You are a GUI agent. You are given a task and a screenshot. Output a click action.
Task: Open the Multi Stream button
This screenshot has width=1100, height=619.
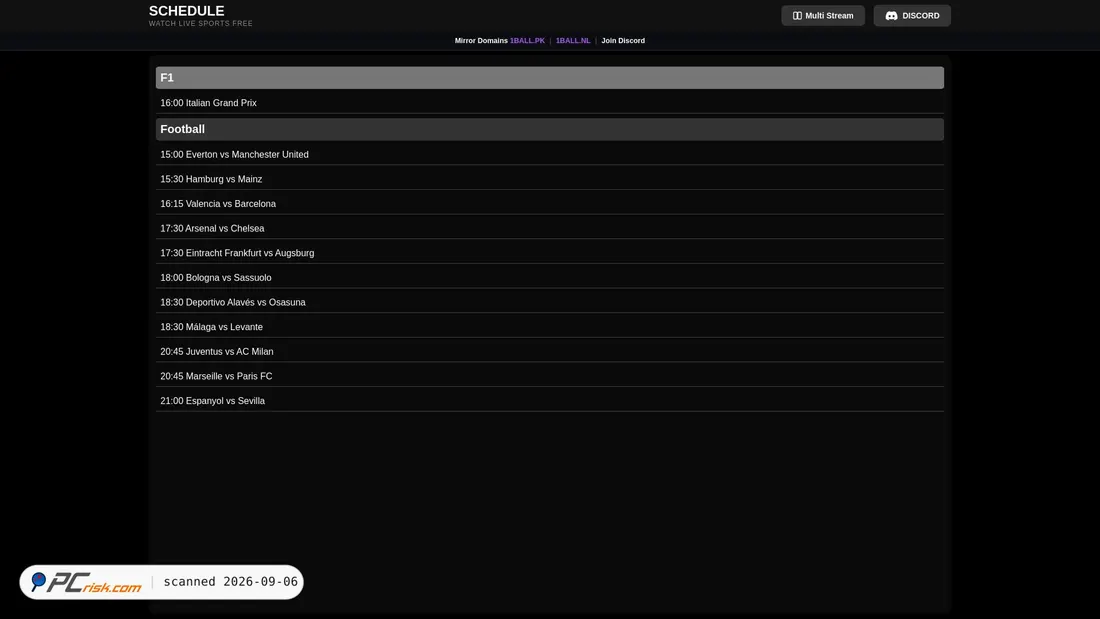click(x=823, y=15)
